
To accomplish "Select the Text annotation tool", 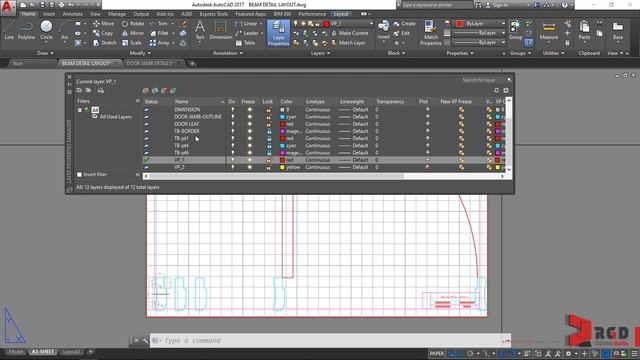I will [x=200, y=31].
